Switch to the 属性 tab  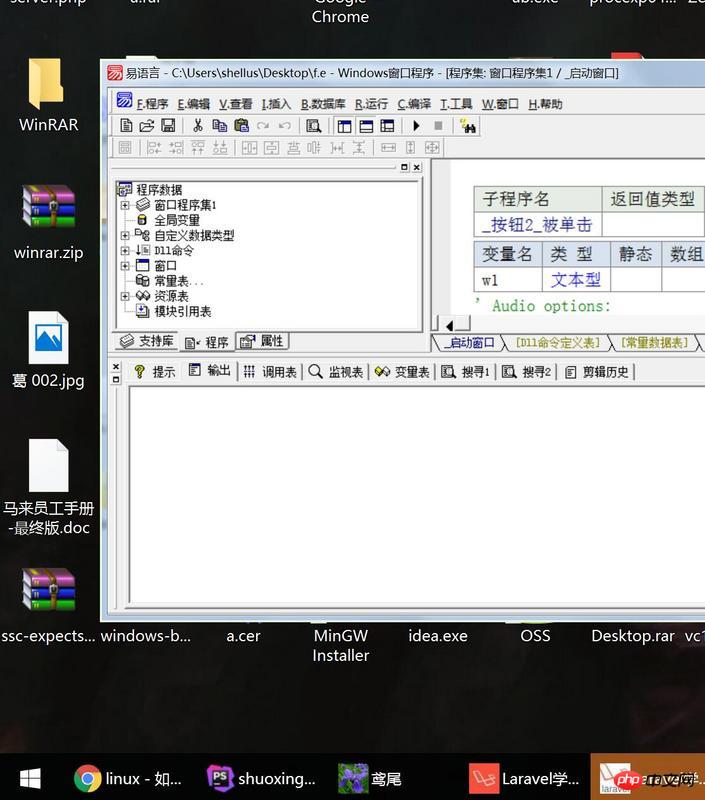263,342
